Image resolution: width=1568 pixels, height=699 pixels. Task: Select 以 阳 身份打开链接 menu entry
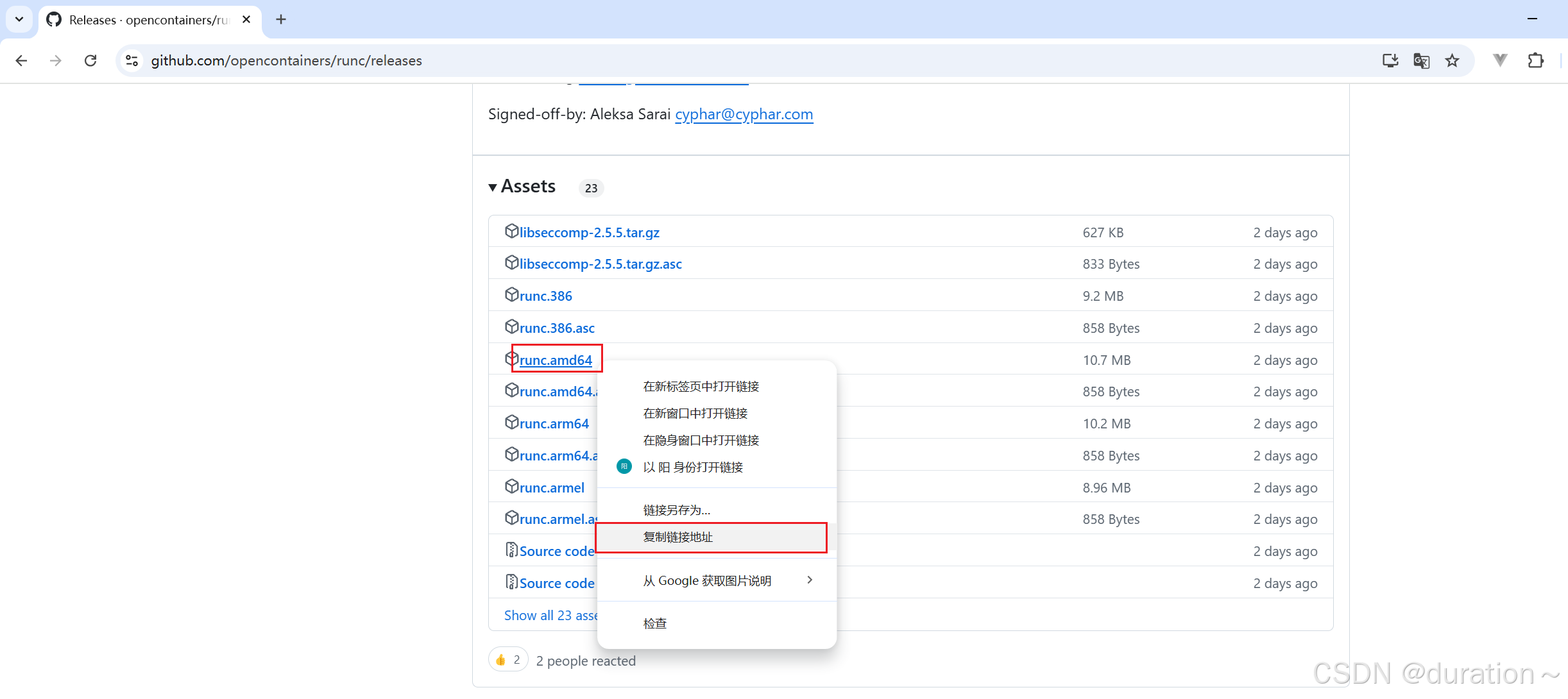[x=717, y=467]
